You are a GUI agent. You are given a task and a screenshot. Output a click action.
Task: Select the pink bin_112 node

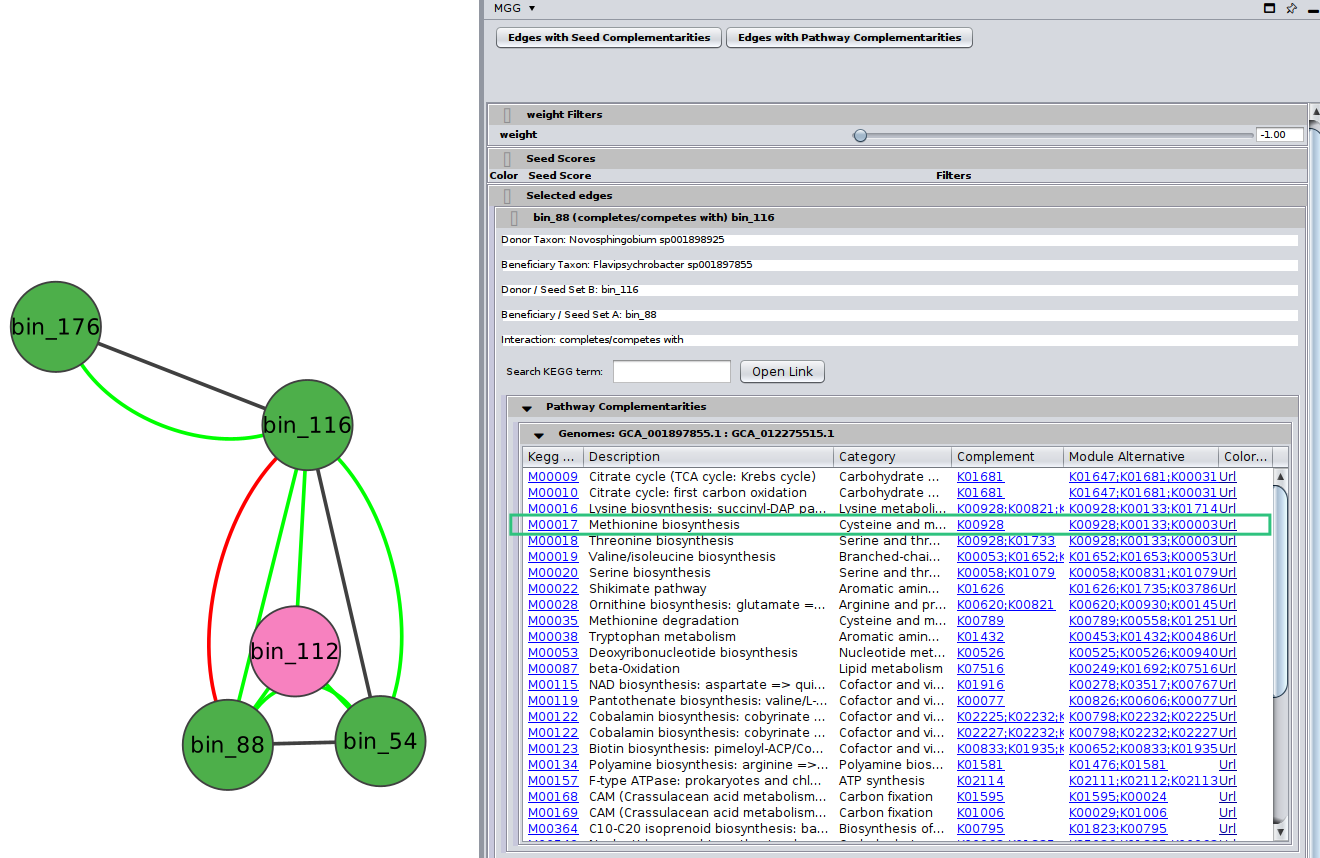[x=295, y=651]
